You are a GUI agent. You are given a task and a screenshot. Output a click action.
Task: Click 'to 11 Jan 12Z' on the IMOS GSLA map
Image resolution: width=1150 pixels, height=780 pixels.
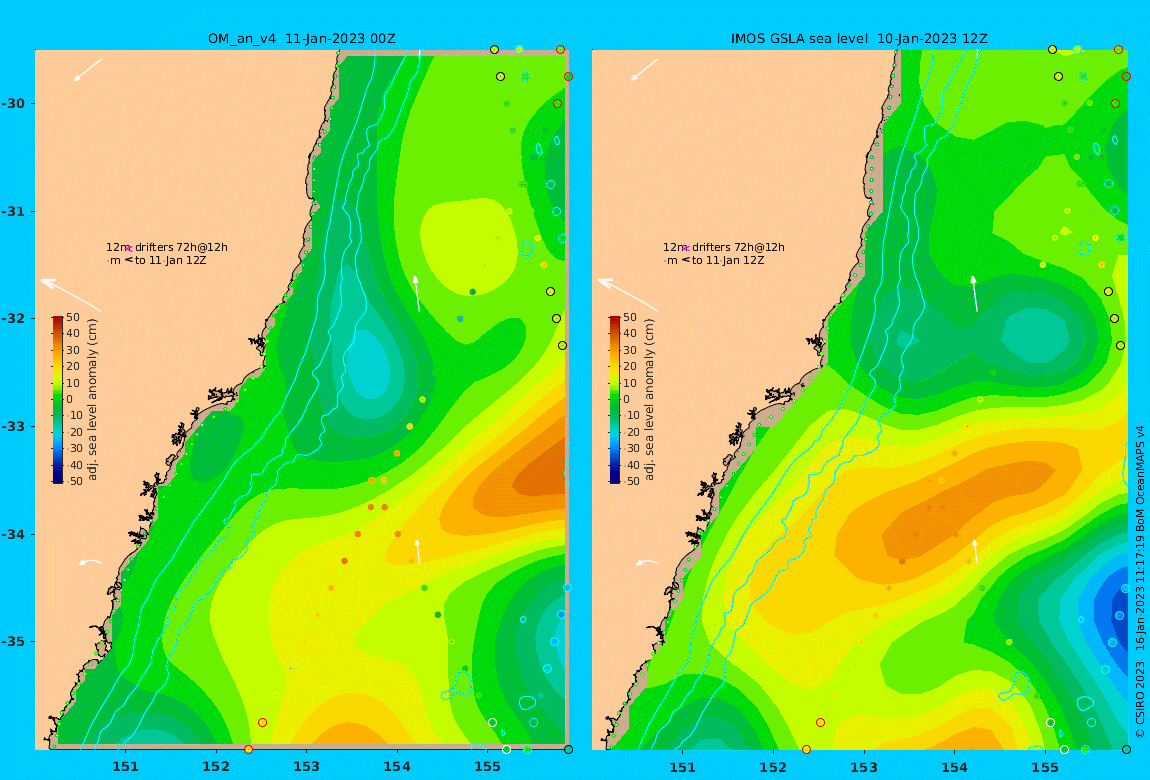coord(728,260)
